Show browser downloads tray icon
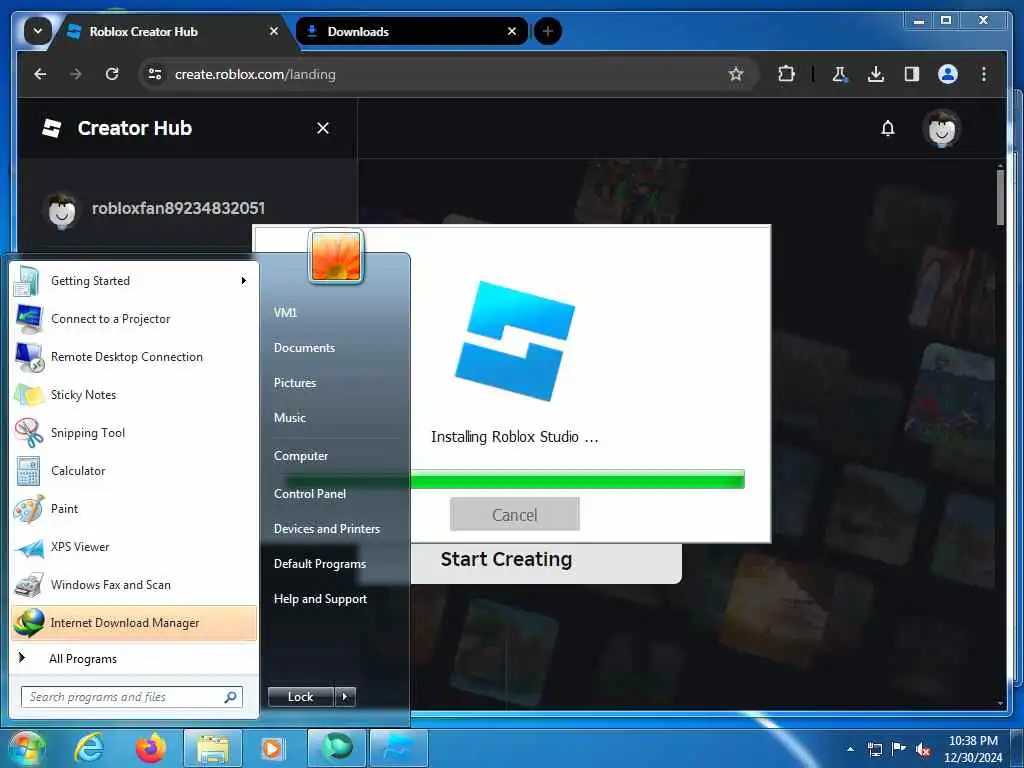 tap(876, 74)
